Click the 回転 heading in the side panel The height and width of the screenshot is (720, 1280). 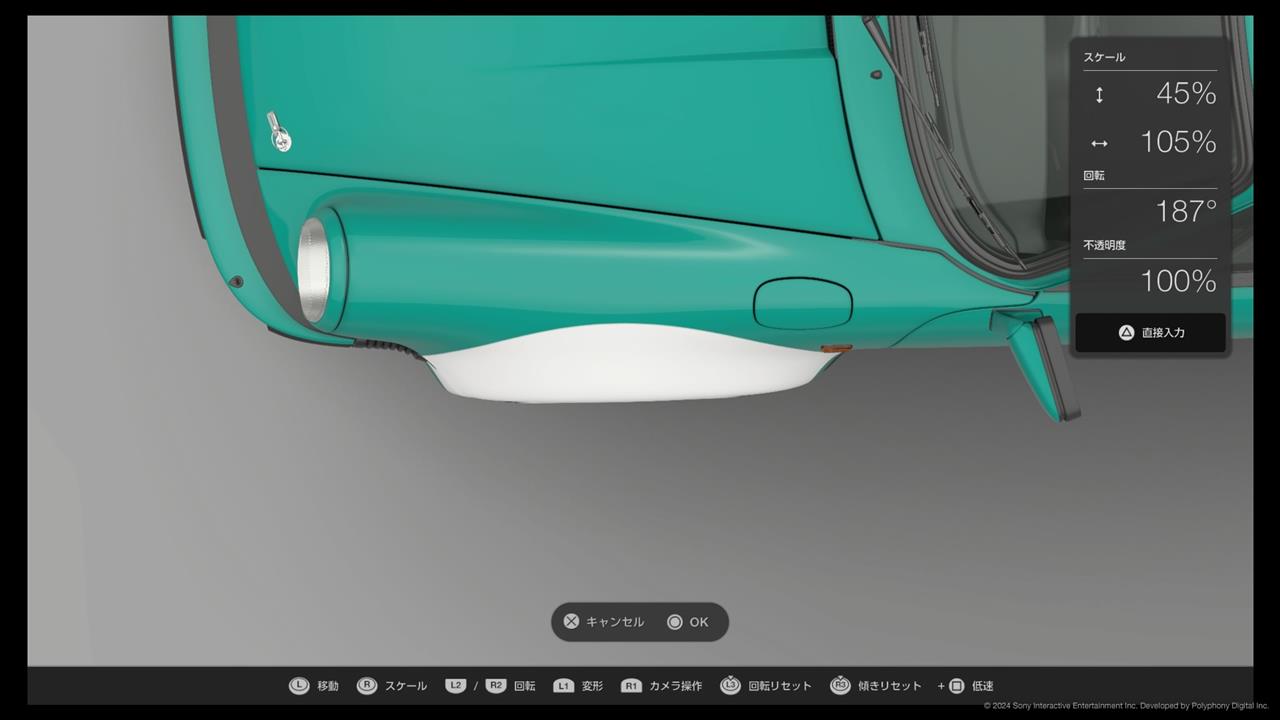(x=1094, y=175)
